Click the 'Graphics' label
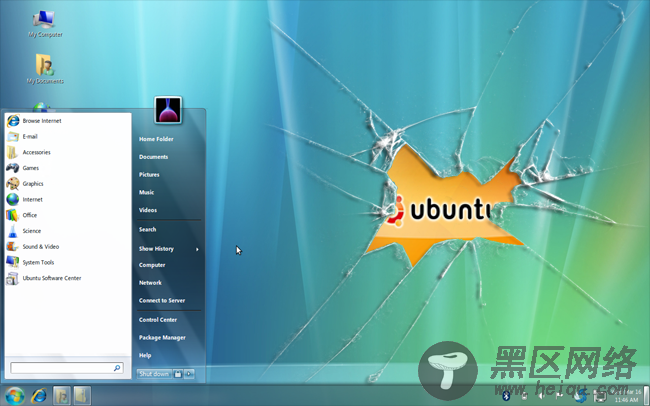Screen dimensions: 650x406 (33, 184)
